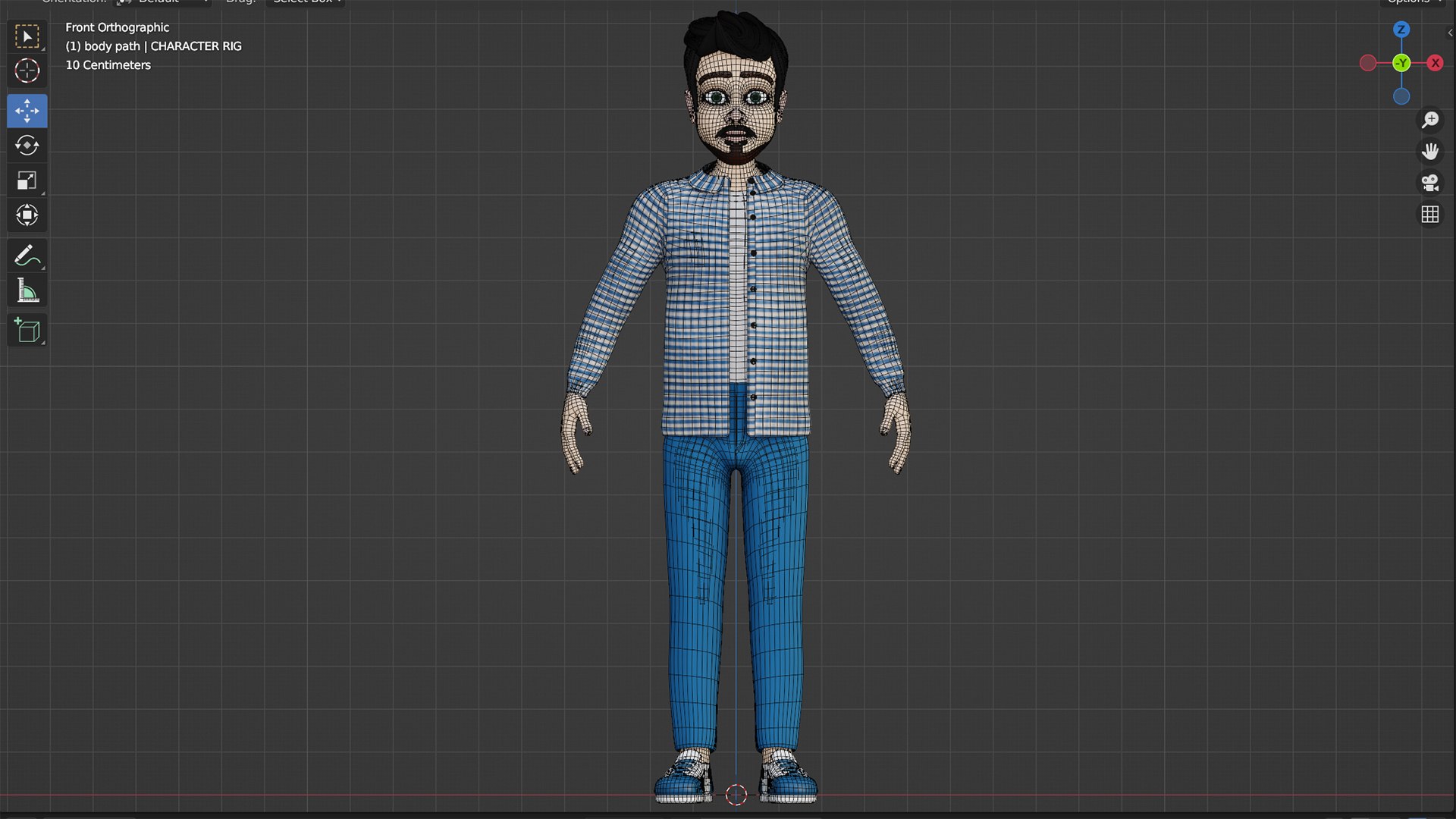Click the green -Y axis gizmo circle

[x=1401, y=63]
